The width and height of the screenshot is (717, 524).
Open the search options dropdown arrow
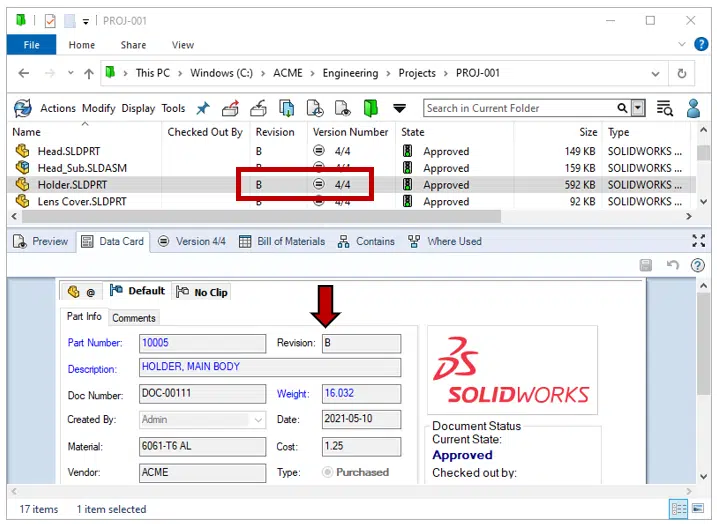638,108
